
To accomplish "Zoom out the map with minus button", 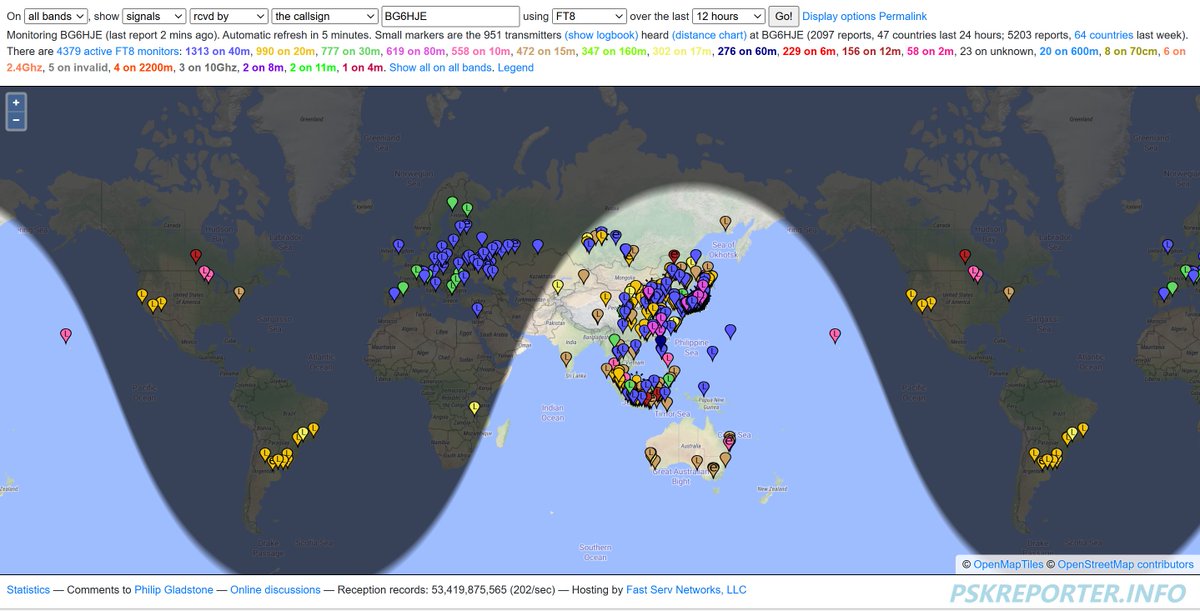I will click(15, 120).
